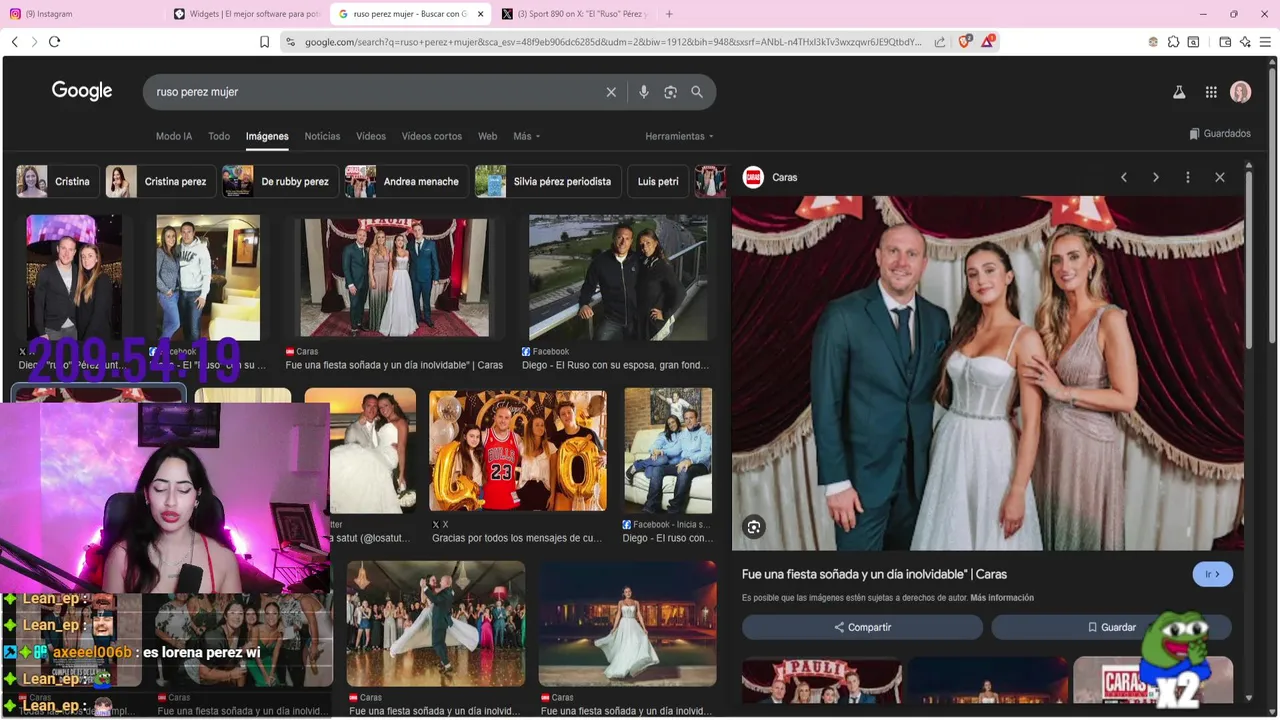Show previous image in Caras panel
This screenshot has height=720, width=1280.
pyautogui.click(x=1124, y=177)
